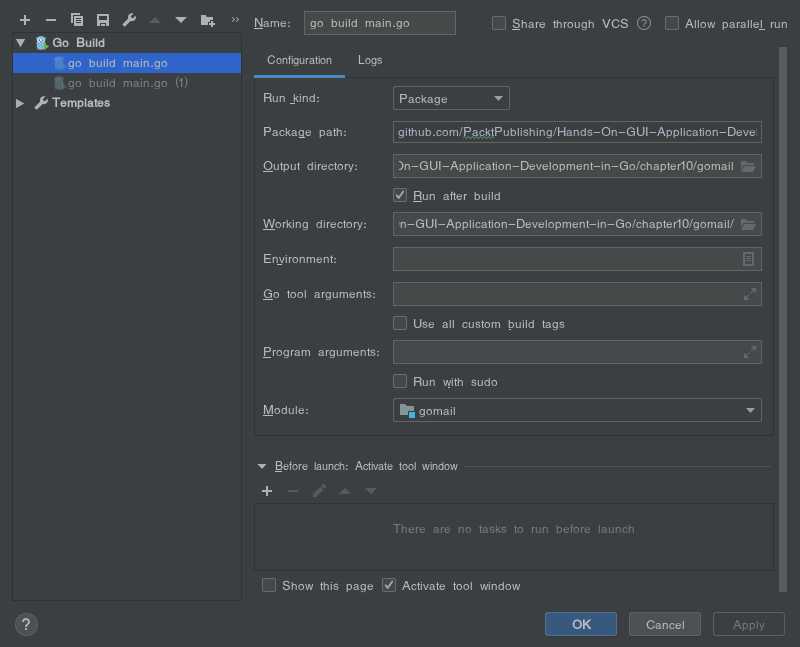Enable Allow parallel run
Viewport: 800px width, 647px height.
tap(671, 23)
